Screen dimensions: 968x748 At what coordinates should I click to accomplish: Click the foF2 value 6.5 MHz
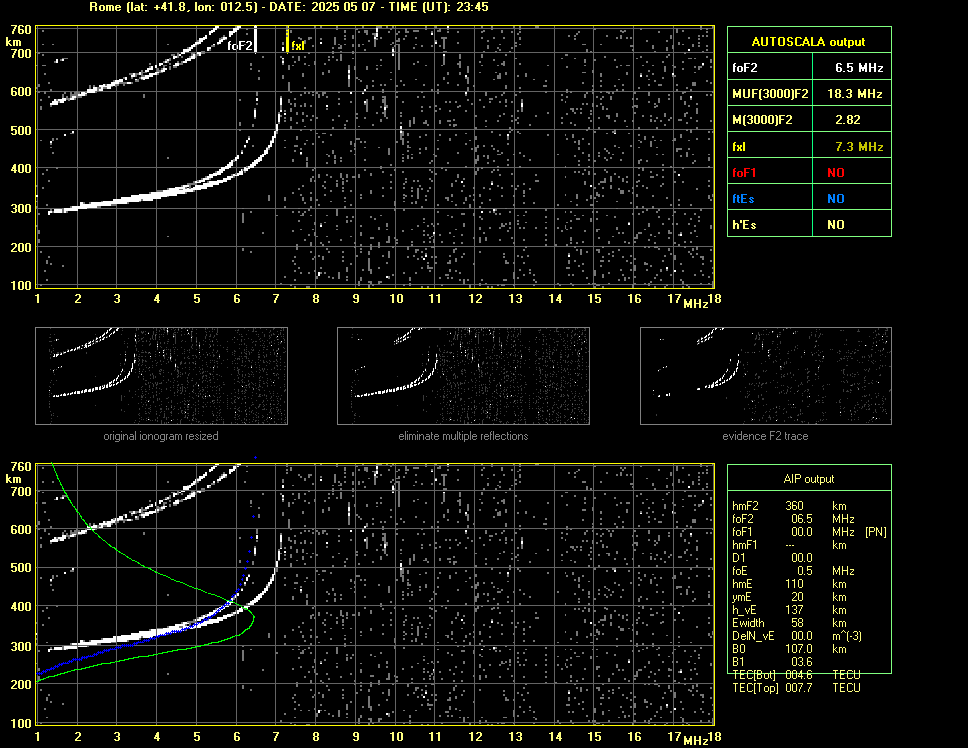(x=859, y=68)
